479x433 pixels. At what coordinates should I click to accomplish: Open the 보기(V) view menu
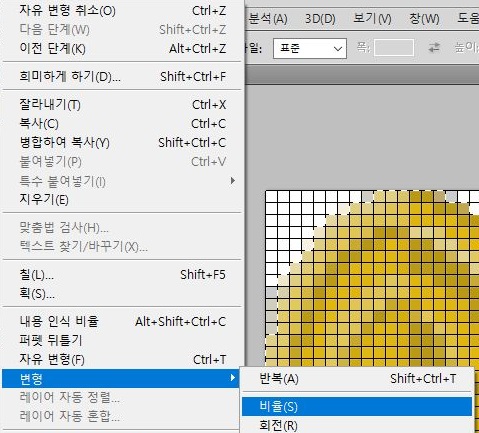click(x=372, y=18)
